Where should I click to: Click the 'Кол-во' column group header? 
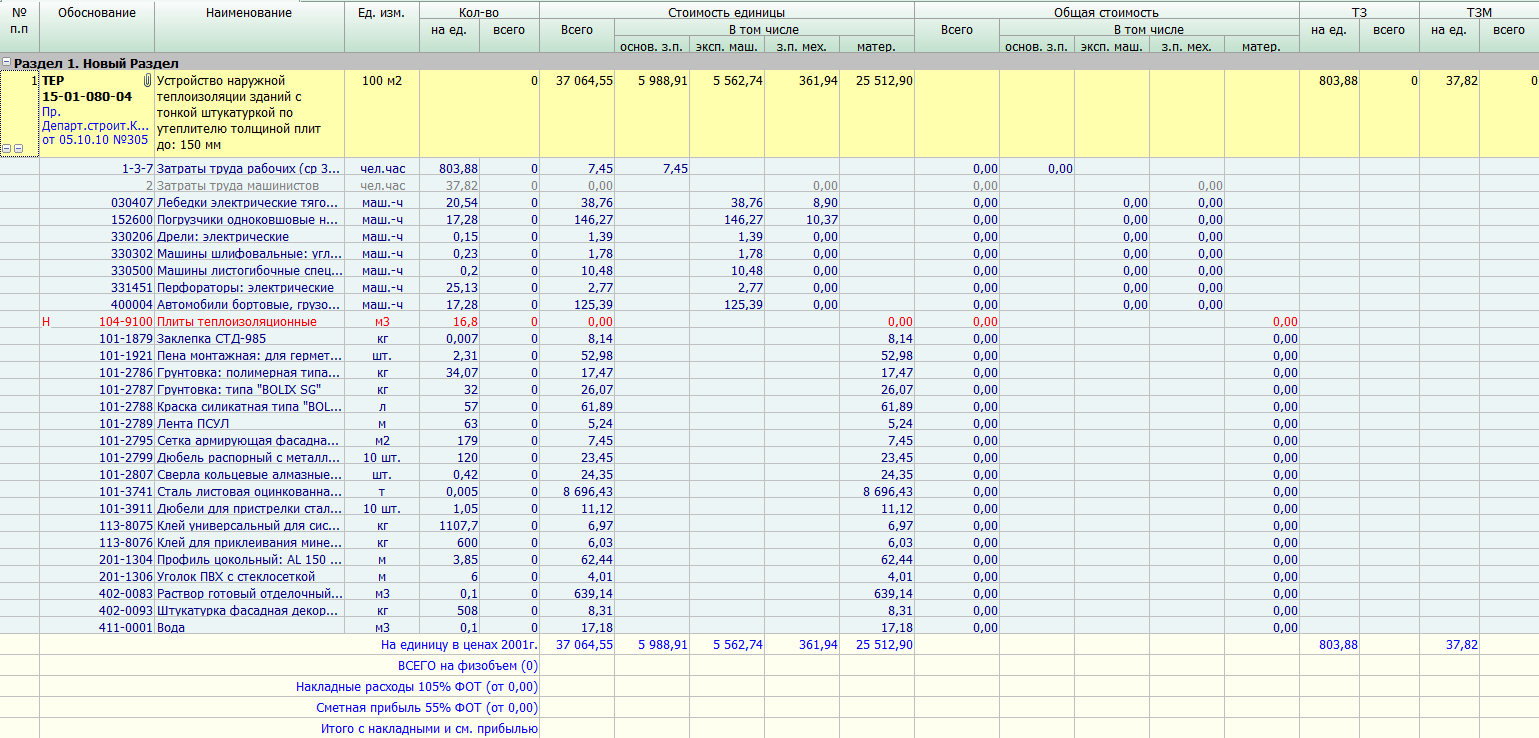tap(479, 13)
